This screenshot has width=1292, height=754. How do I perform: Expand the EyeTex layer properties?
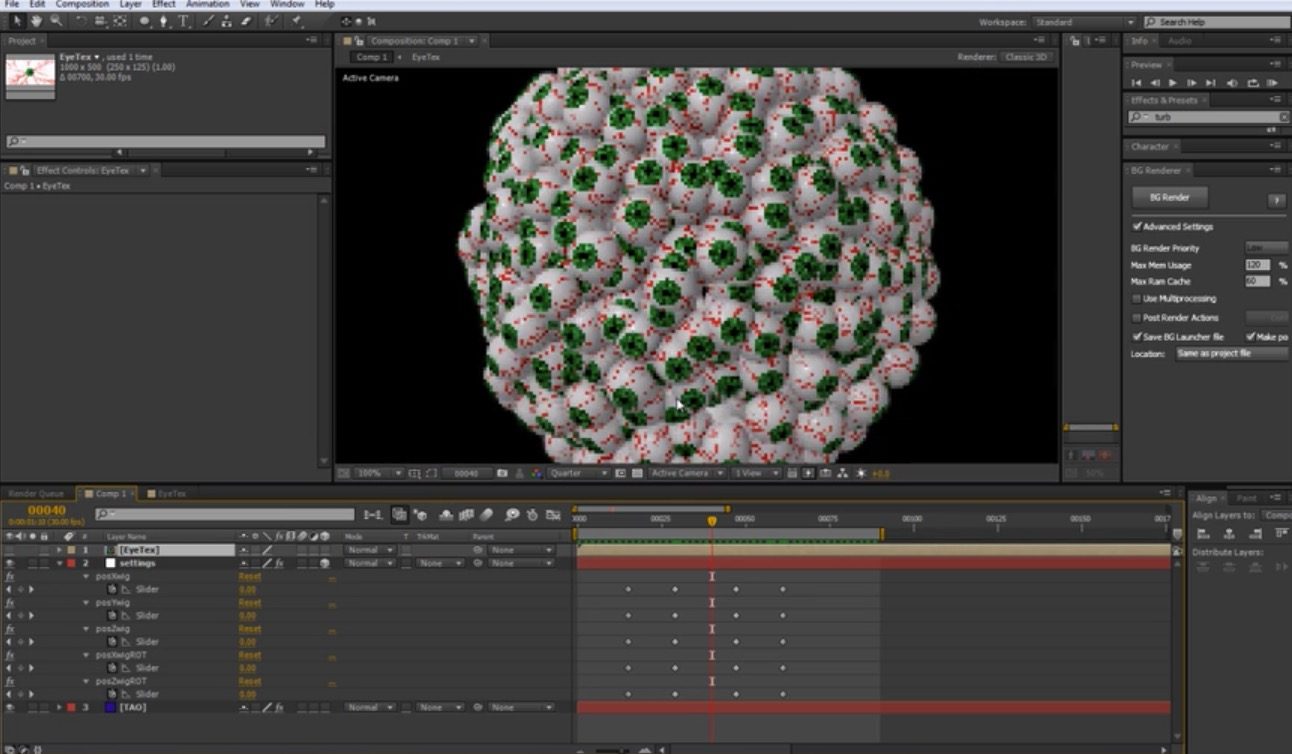59,550
